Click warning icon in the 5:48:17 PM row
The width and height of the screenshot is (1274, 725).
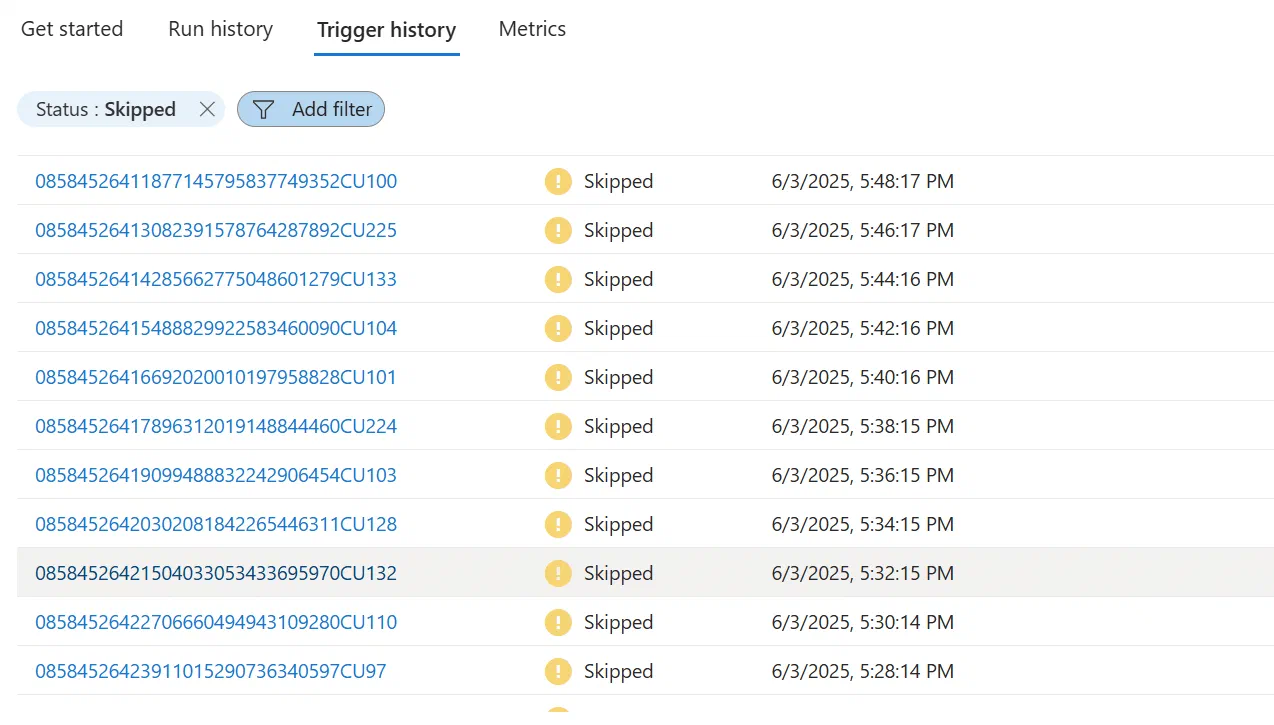[x=558, y=181]
